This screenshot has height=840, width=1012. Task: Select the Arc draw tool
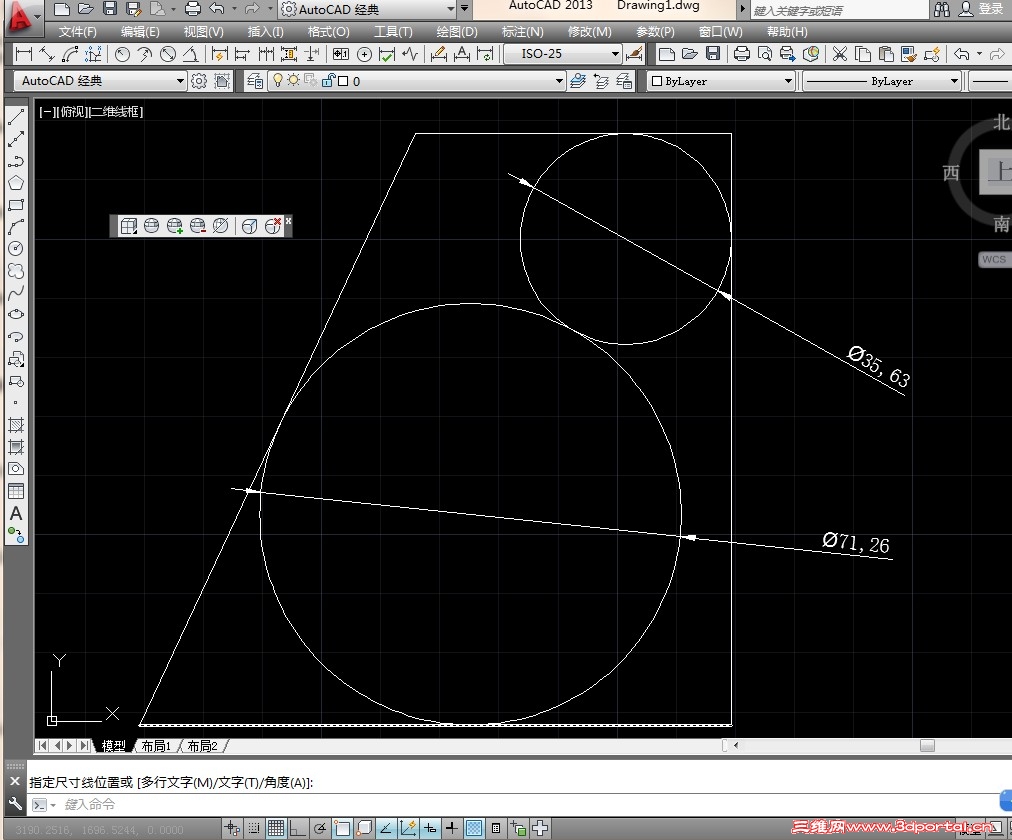[16, 226]
